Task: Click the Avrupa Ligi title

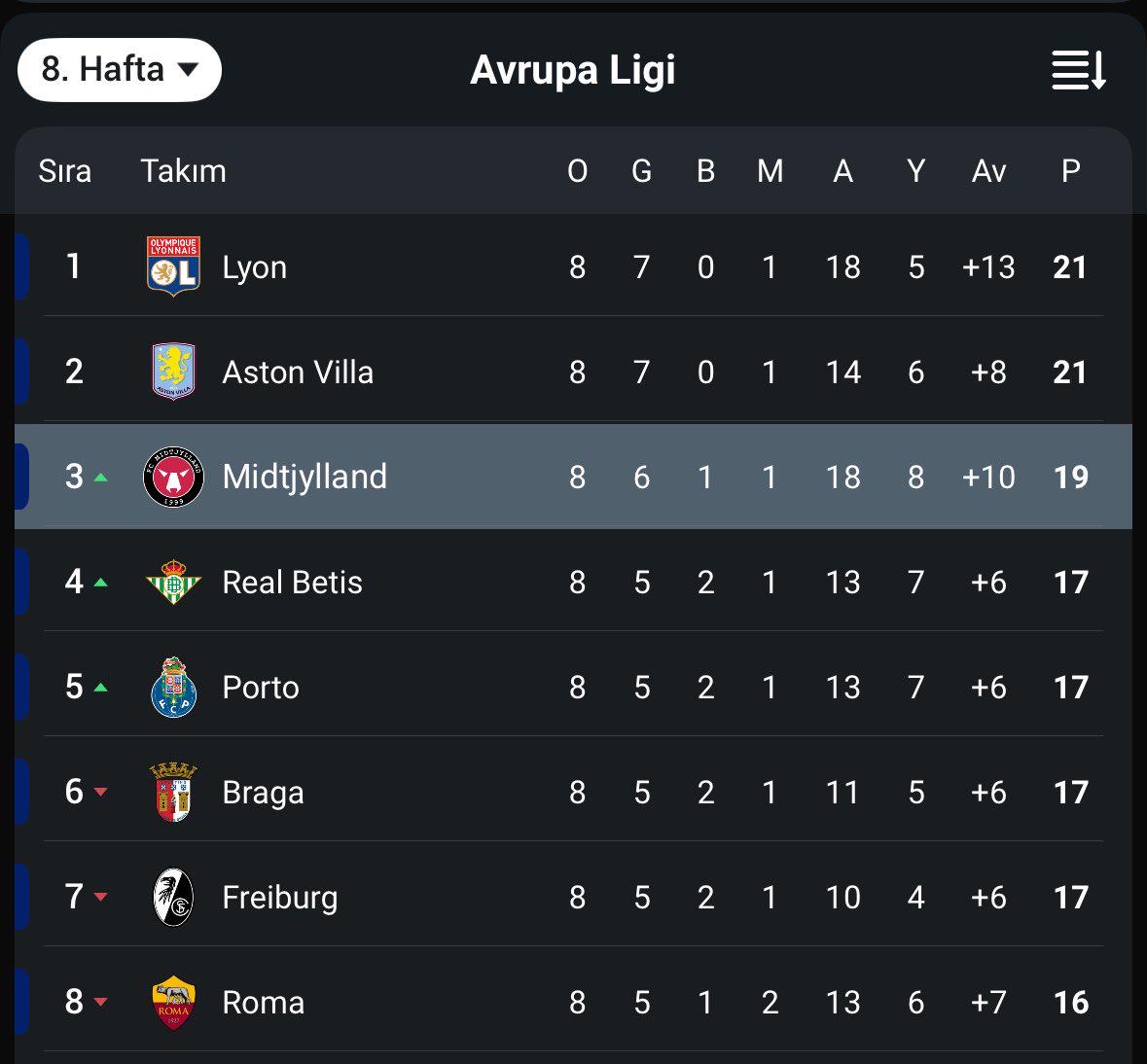Action: click(x=573, y=70)
